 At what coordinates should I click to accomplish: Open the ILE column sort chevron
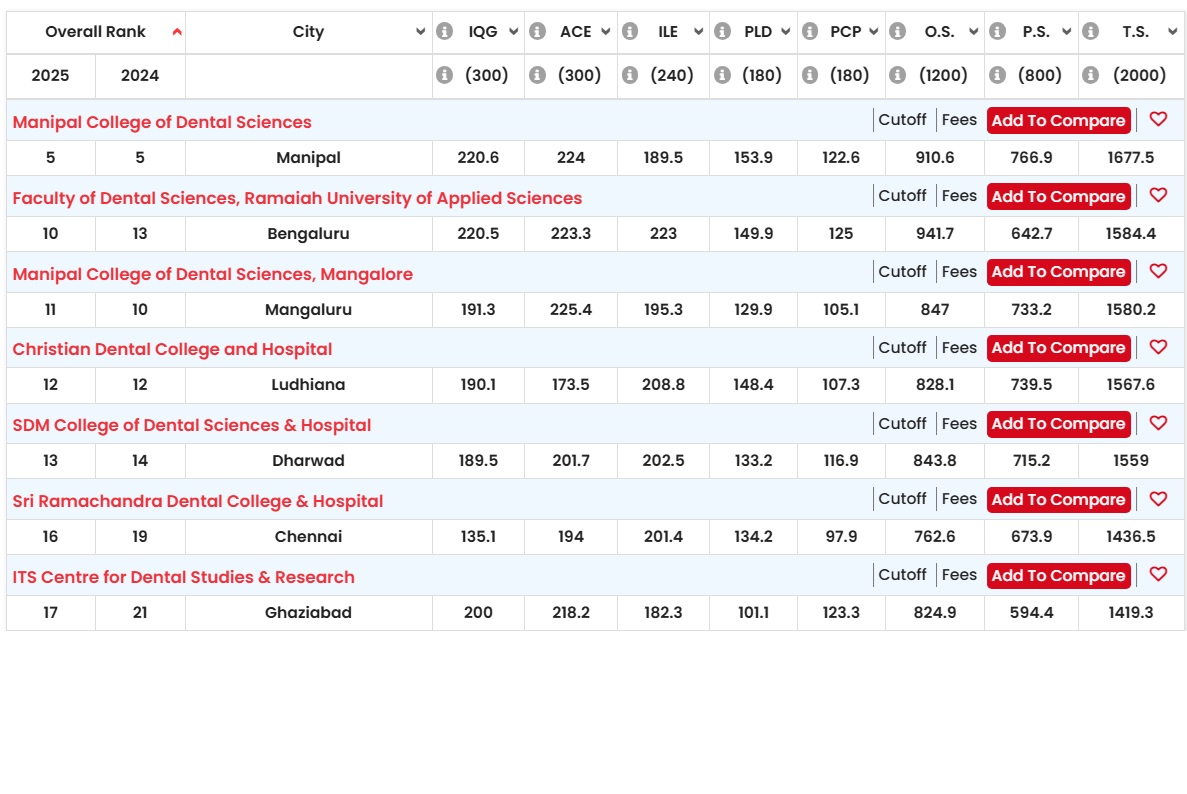(x=698, y=32)
